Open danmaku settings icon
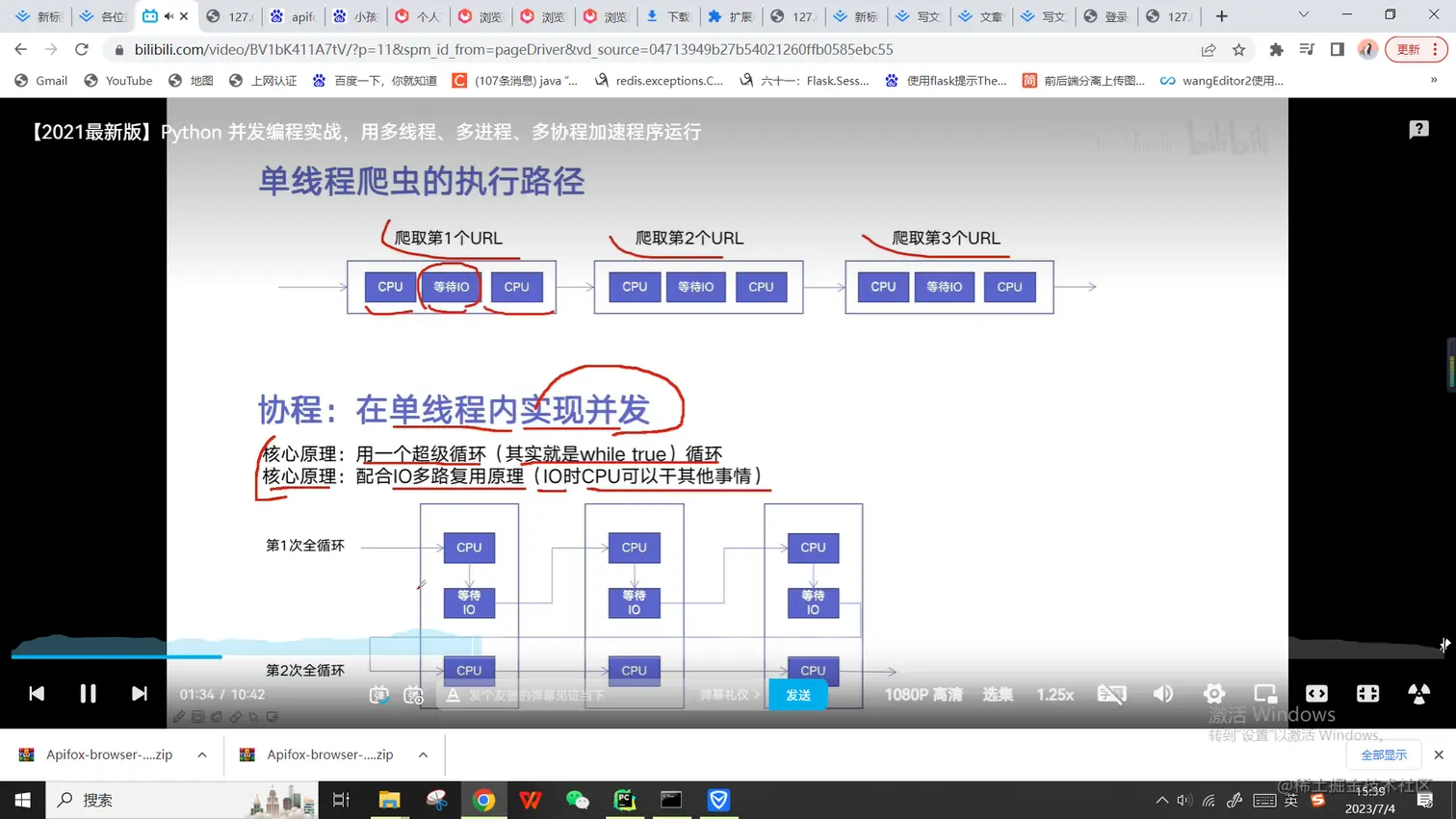Image resolution: width=1456 pixels, height=819 pixels. [413, 695]
